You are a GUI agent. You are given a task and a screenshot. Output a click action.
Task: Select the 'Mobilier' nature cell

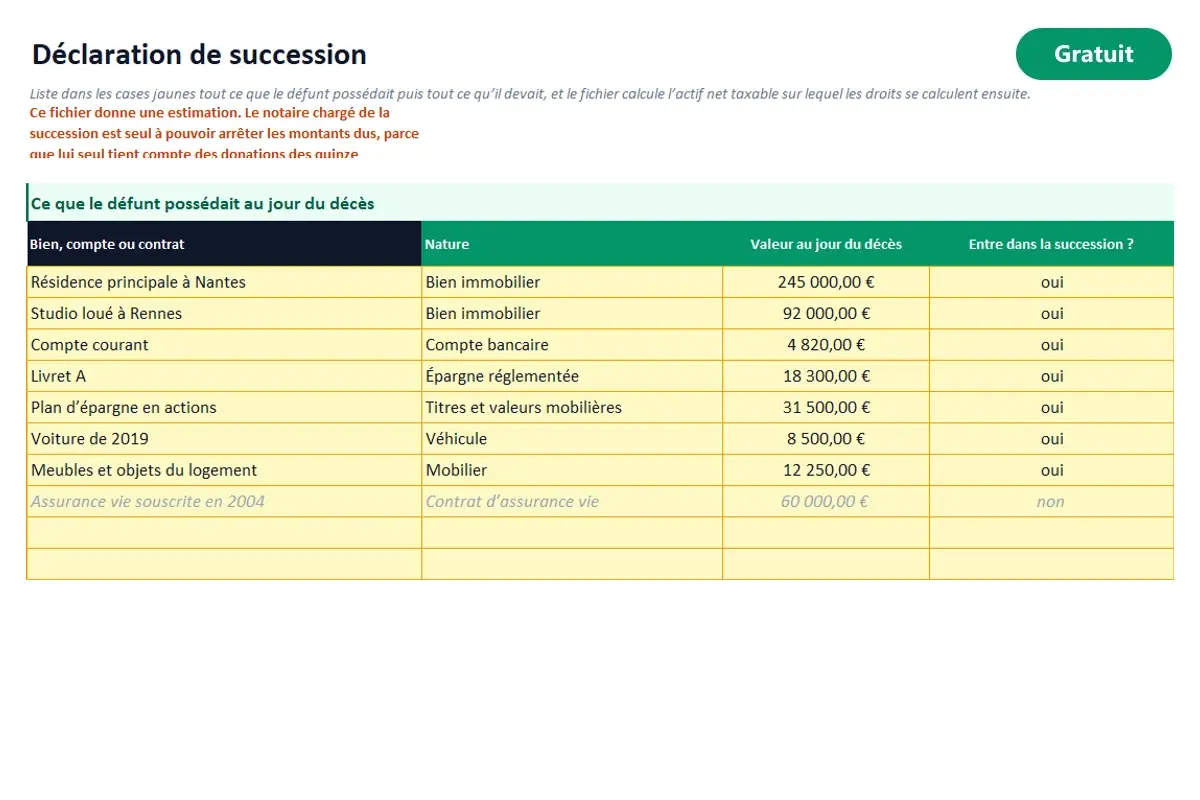[572, 470]
